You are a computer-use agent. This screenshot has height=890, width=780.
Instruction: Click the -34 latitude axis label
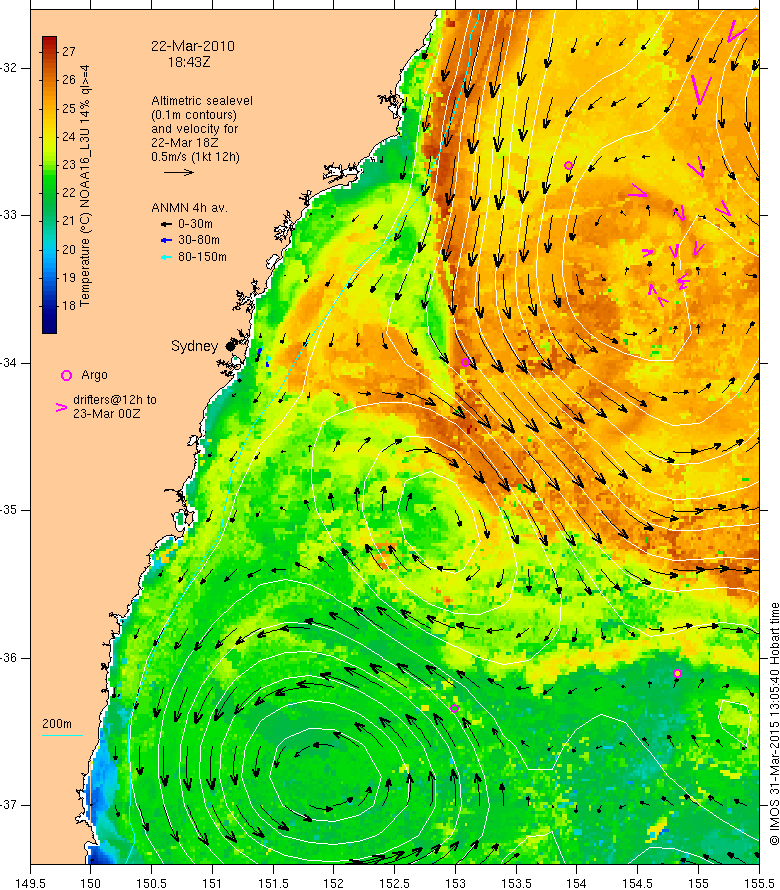(x=9, y=363)
